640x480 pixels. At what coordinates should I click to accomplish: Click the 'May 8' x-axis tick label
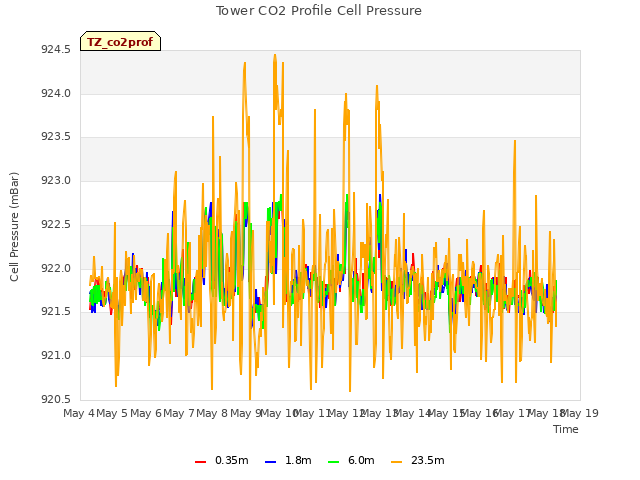[212, 413]
